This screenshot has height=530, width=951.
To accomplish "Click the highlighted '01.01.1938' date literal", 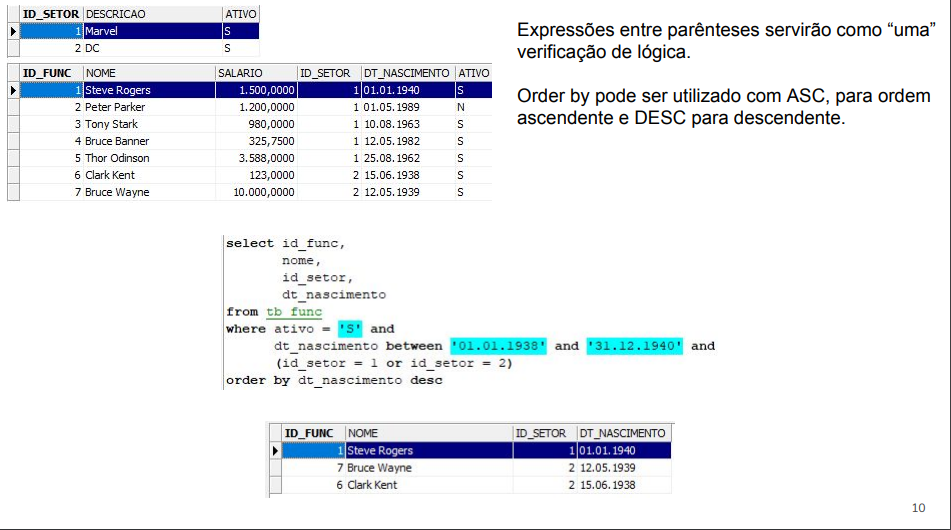I will click(498, 346).
